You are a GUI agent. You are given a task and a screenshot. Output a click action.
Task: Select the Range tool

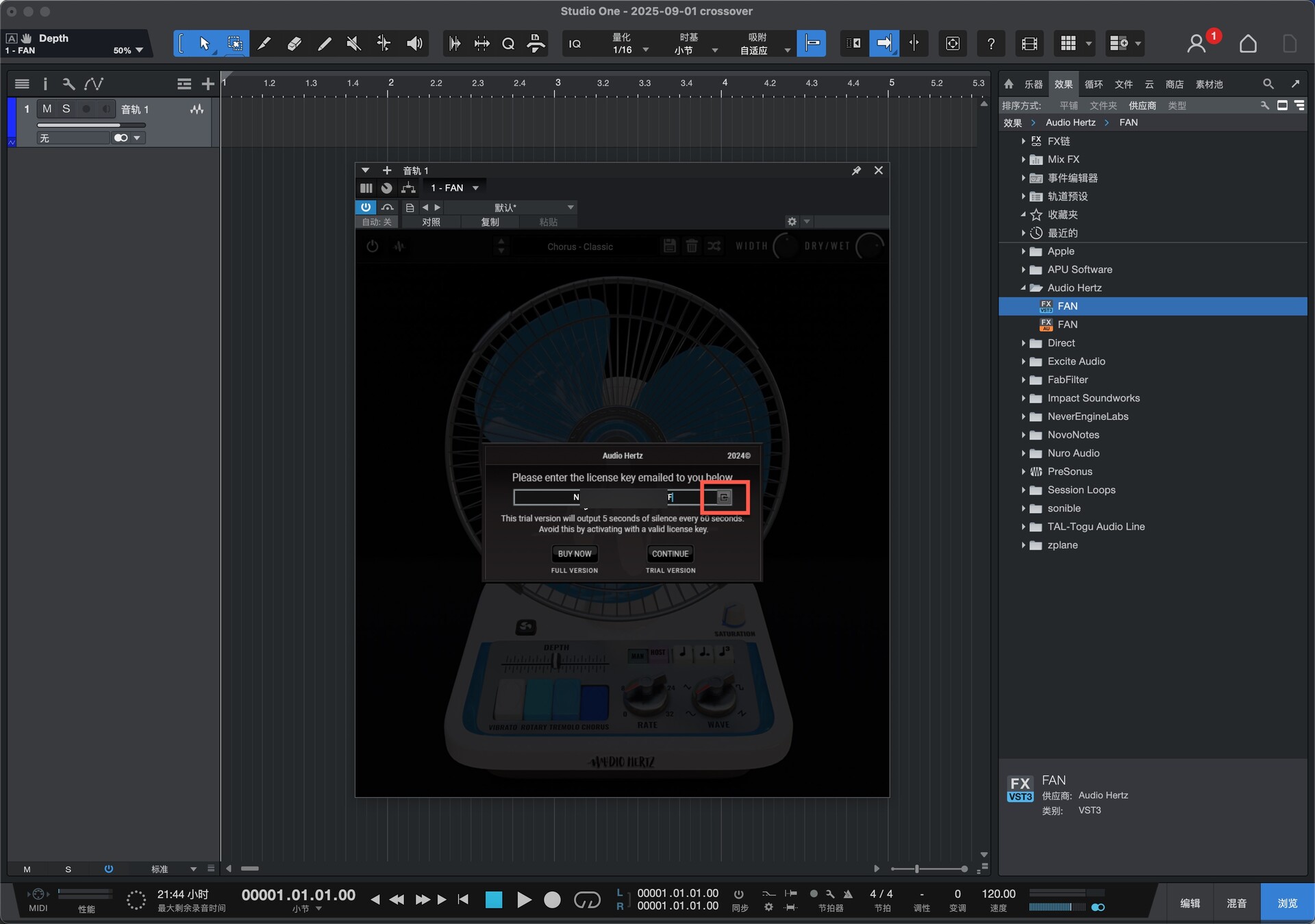234,43
